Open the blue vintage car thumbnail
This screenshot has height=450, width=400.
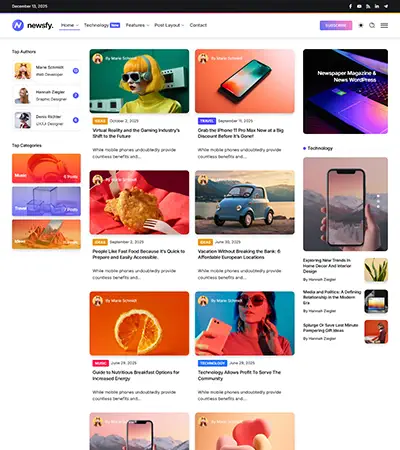tap(245, 202)
